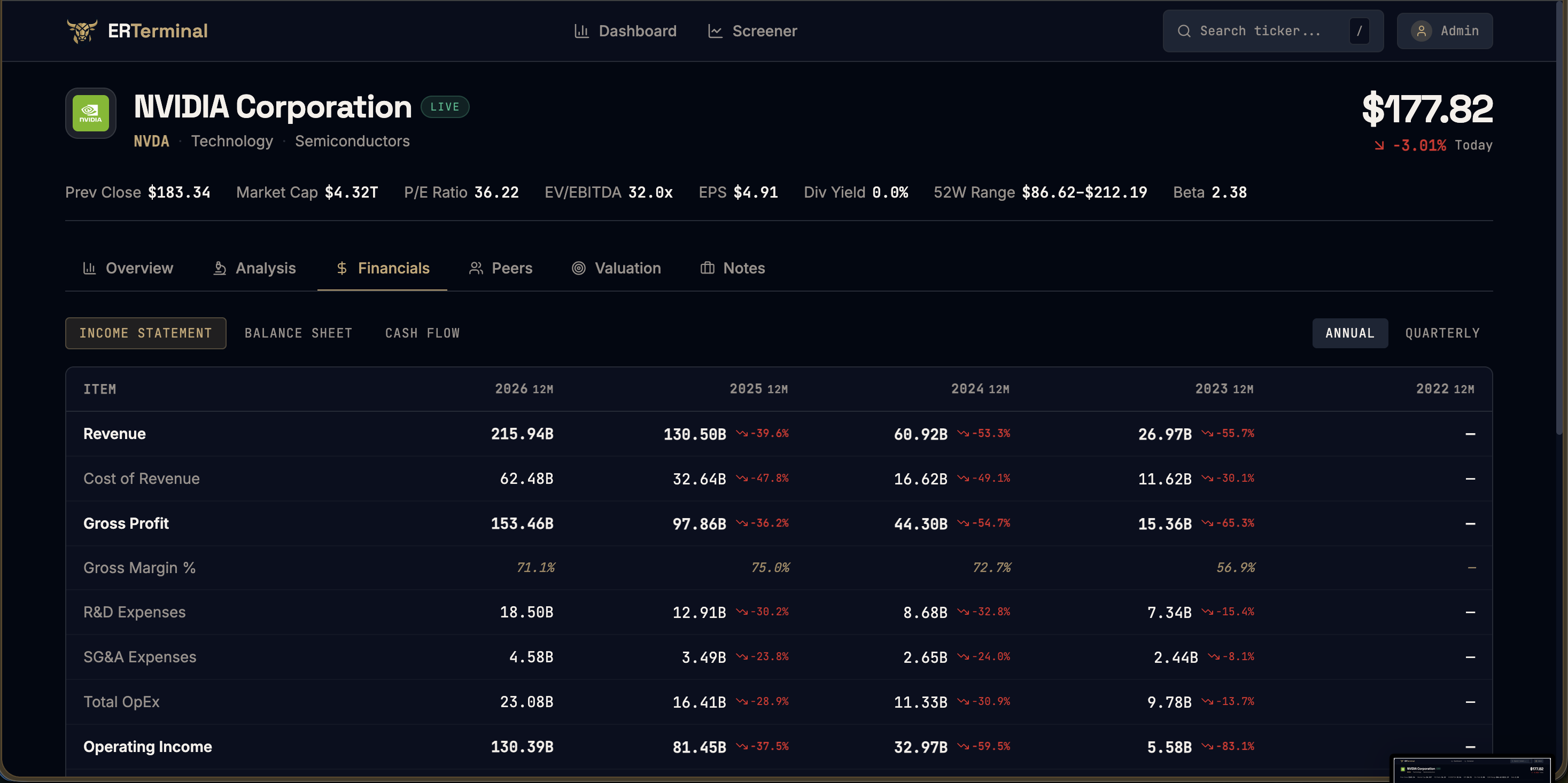This screenshot has height=783, width=1568.
Task: Click the Valuation target icon
Action: [x=578, y=268]
